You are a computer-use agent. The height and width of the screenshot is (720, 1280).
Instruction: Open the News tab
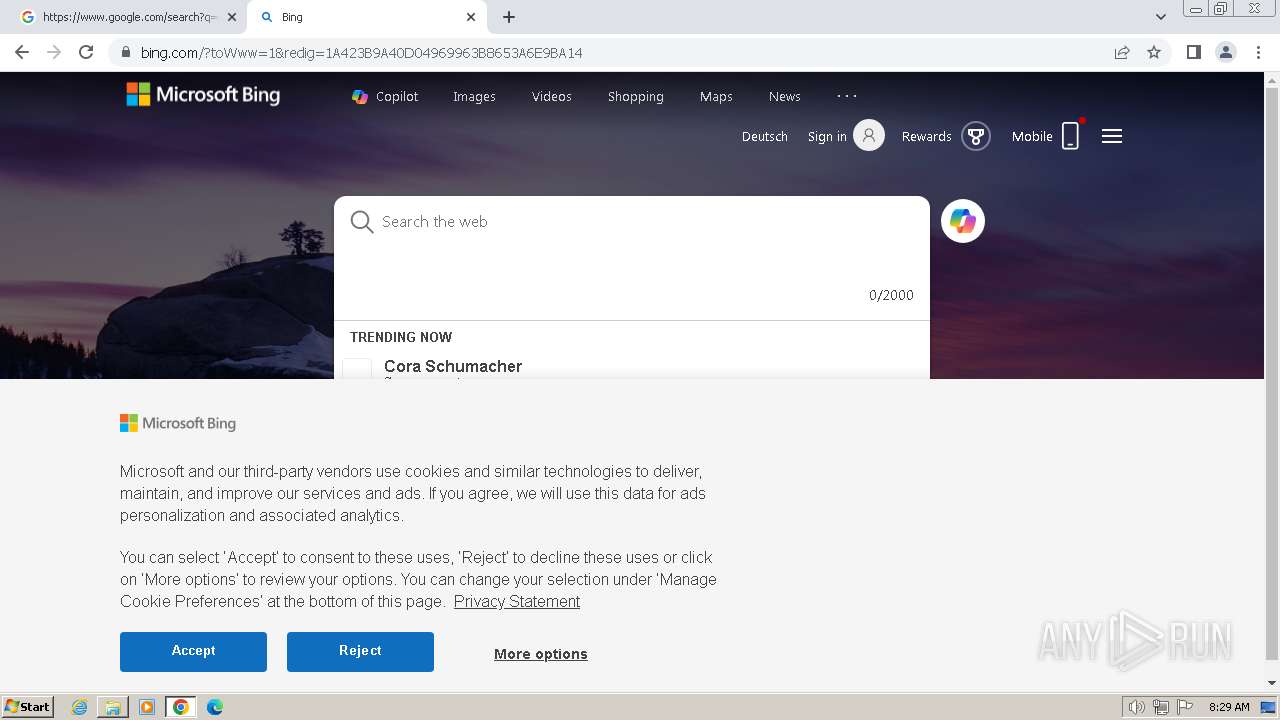coord(785,97)
